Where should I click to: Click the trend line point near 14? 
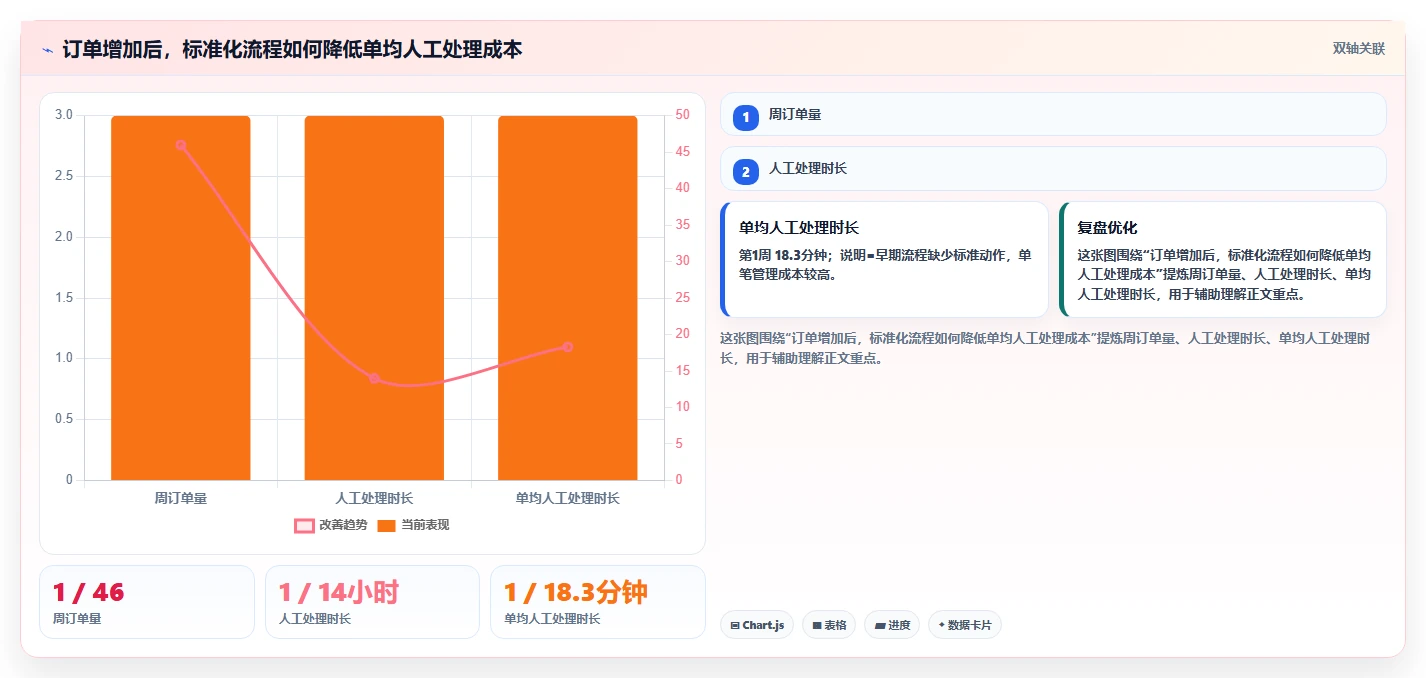374,378
